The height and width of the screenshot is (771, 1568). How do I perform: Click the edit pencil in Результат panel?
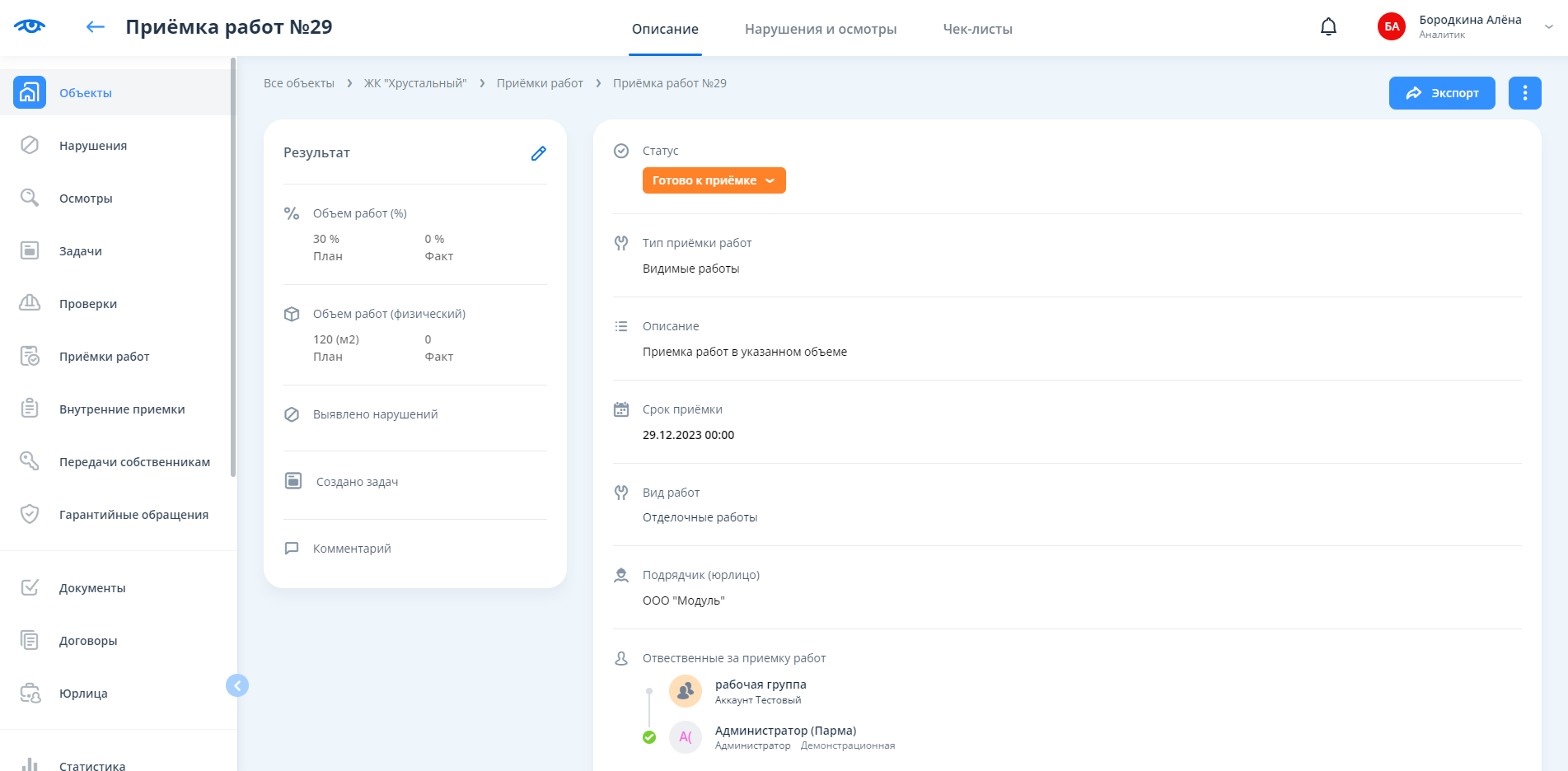pyautogui.click(x=538, y=153)
